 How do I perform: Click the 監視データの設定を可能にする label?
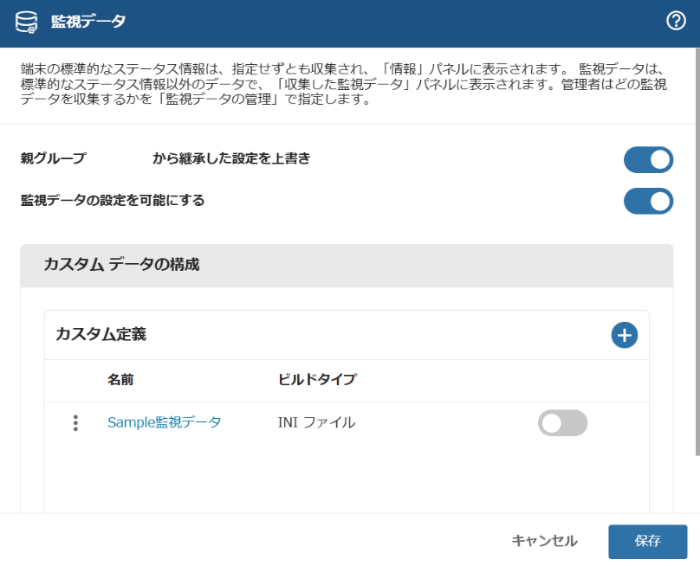click(x=112, y=200)
